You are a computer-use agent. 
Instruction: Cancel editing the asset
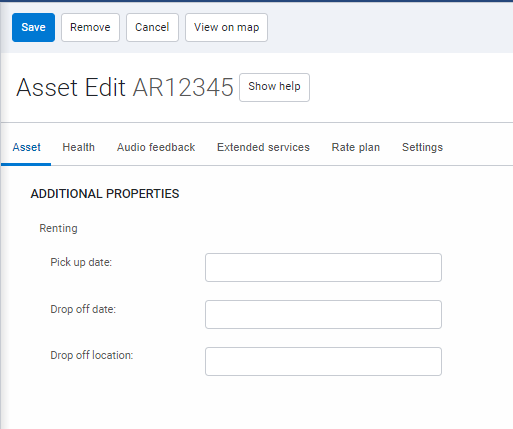click(152, 27)
